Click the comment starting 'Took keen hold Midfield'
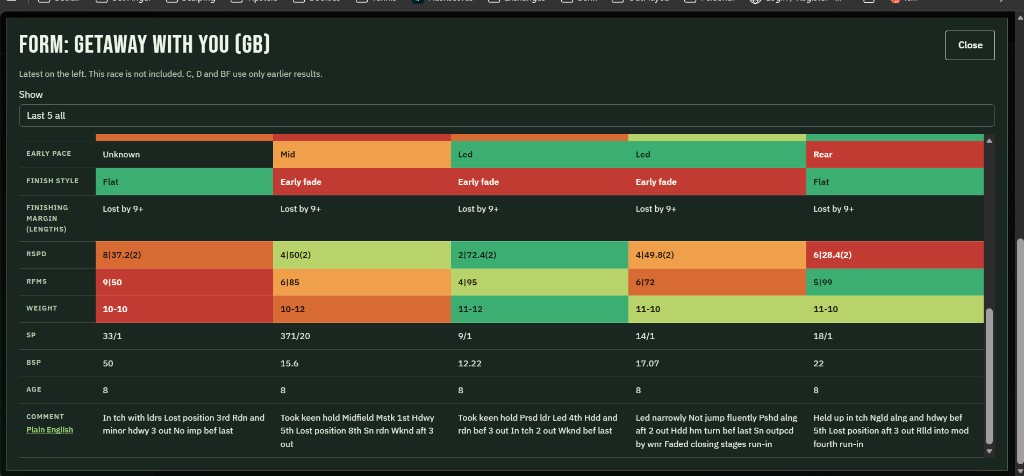1024x476 pixels. (357, 431)
